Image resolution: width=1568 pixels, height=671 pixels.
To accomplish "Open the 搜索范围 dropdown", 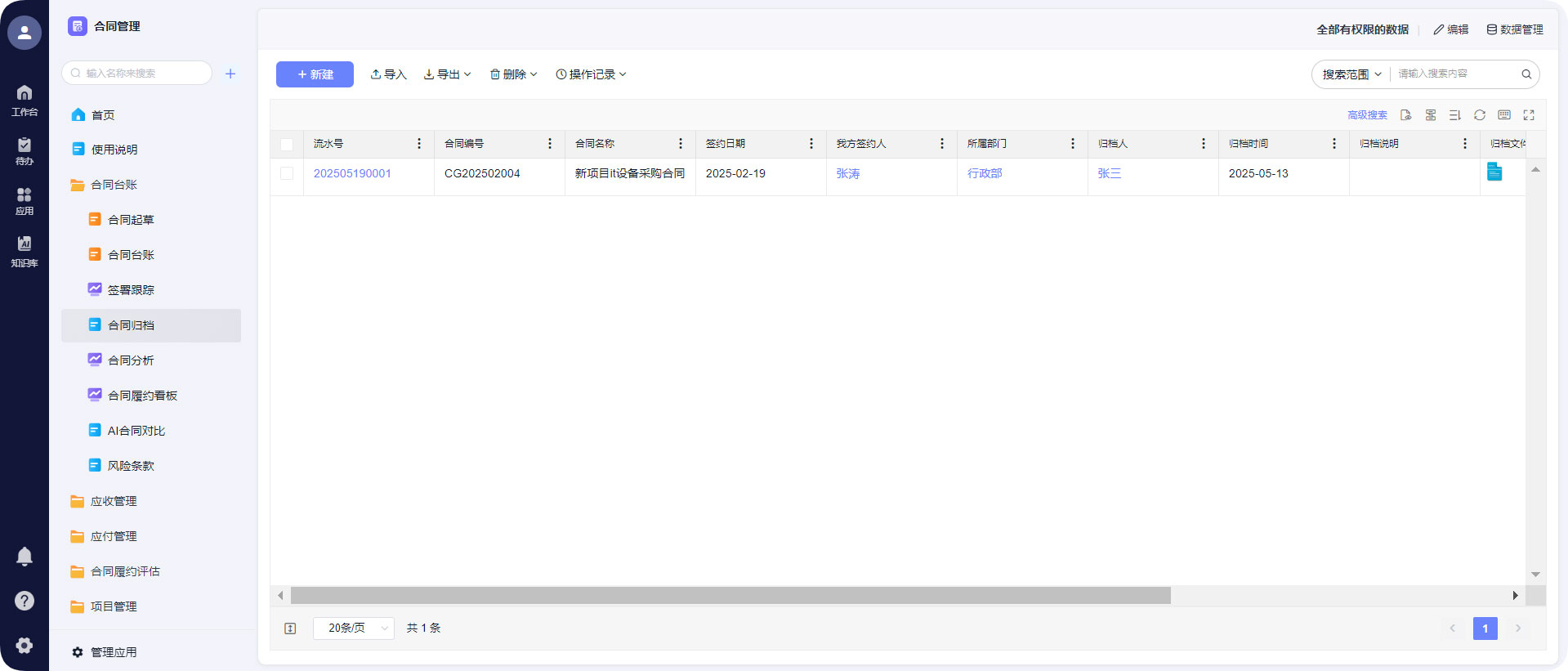I will [1351, 74].
